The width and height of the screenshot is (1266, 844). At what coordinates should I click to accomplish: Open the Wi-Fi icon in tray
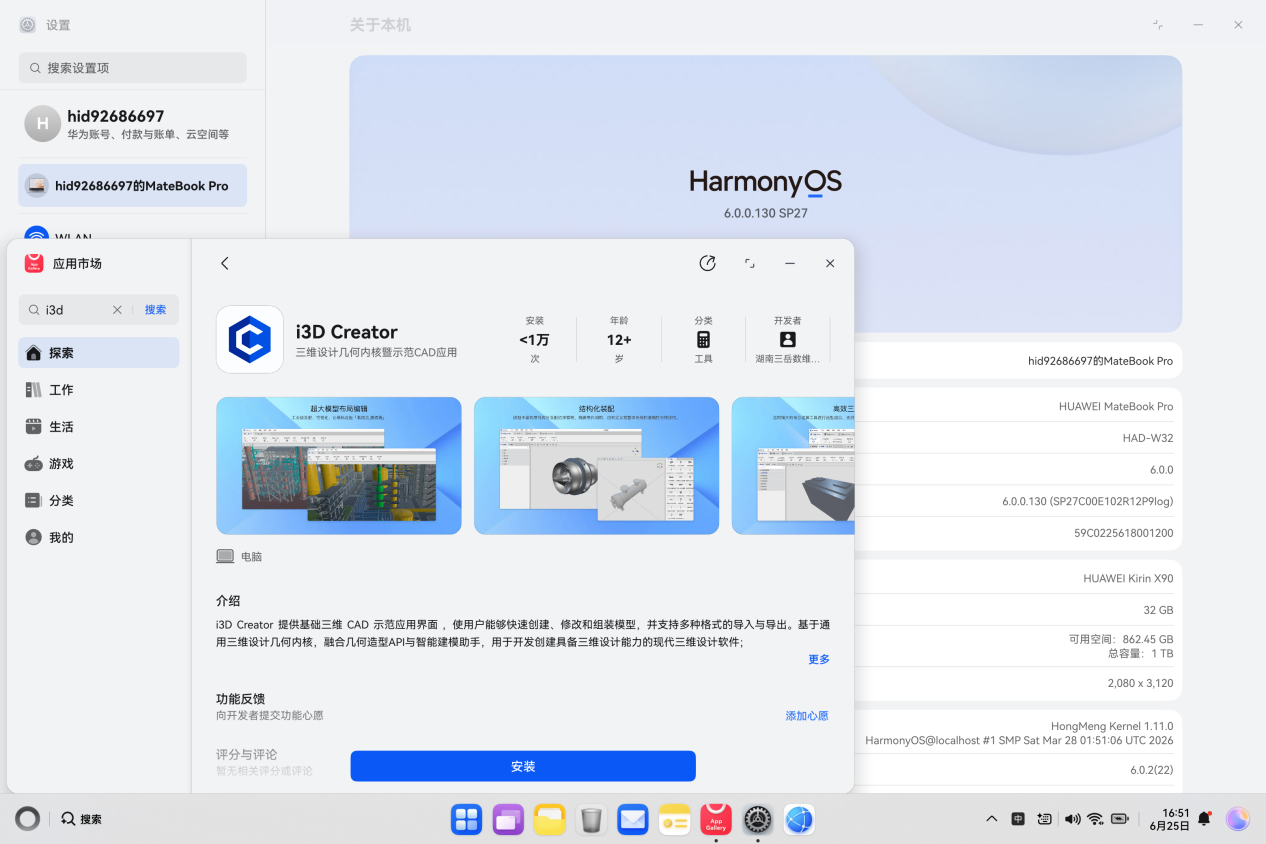click(1096, 819)
